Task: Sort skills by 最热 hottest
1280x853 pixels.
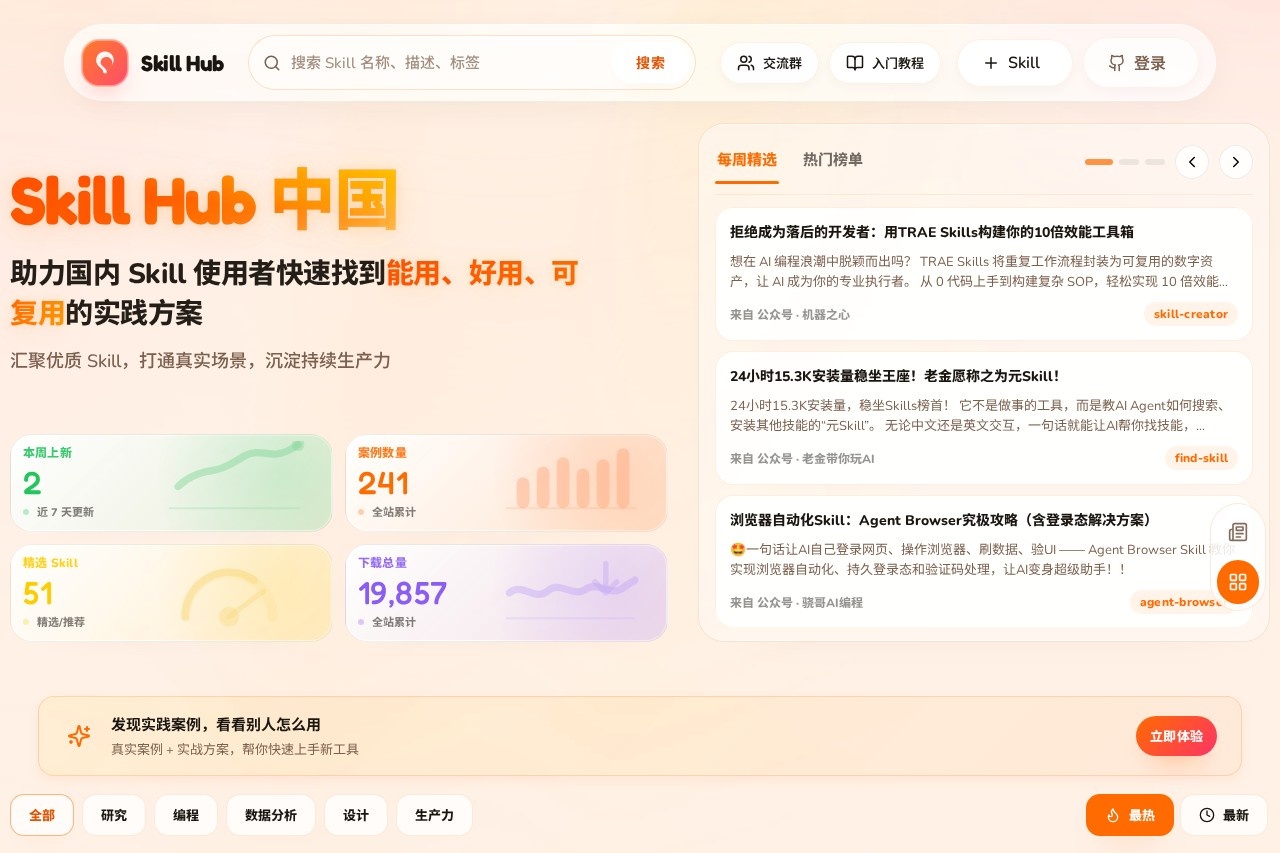Action: [x=1129, y=815]
